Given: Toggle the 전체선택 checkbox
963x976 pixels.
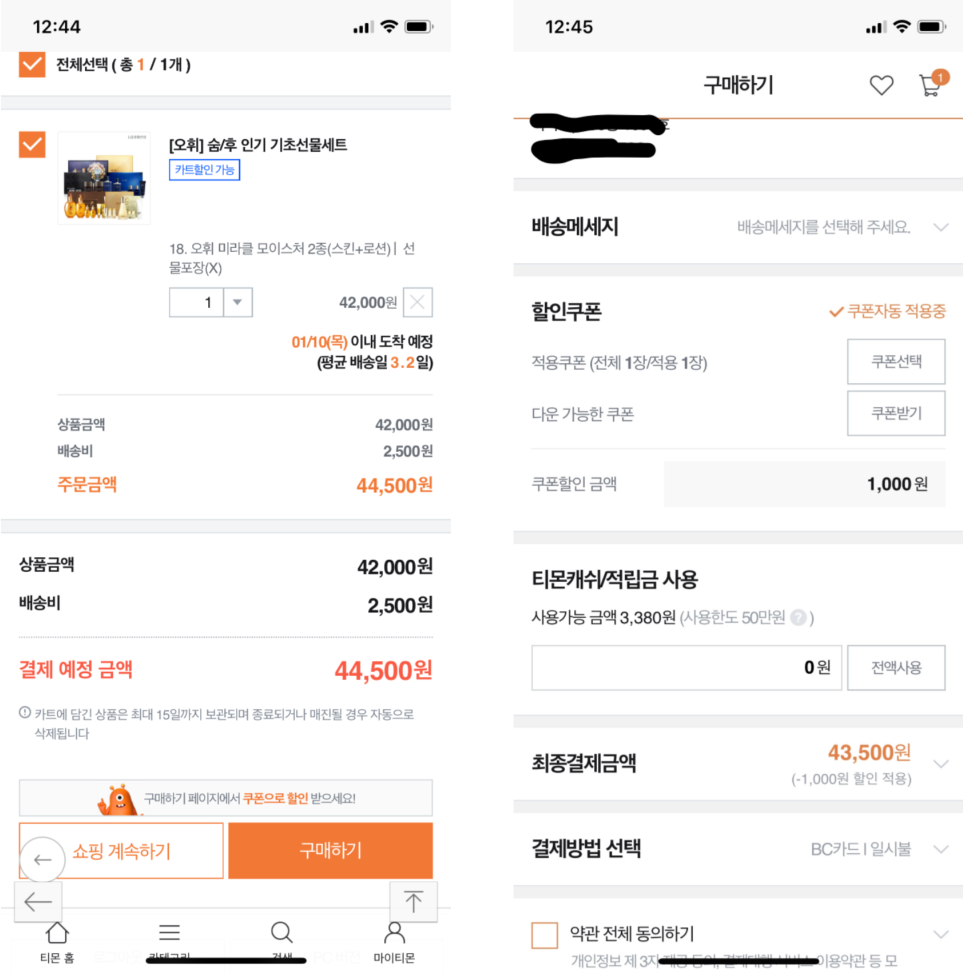Looking at the screenshot, I should 32,64.
